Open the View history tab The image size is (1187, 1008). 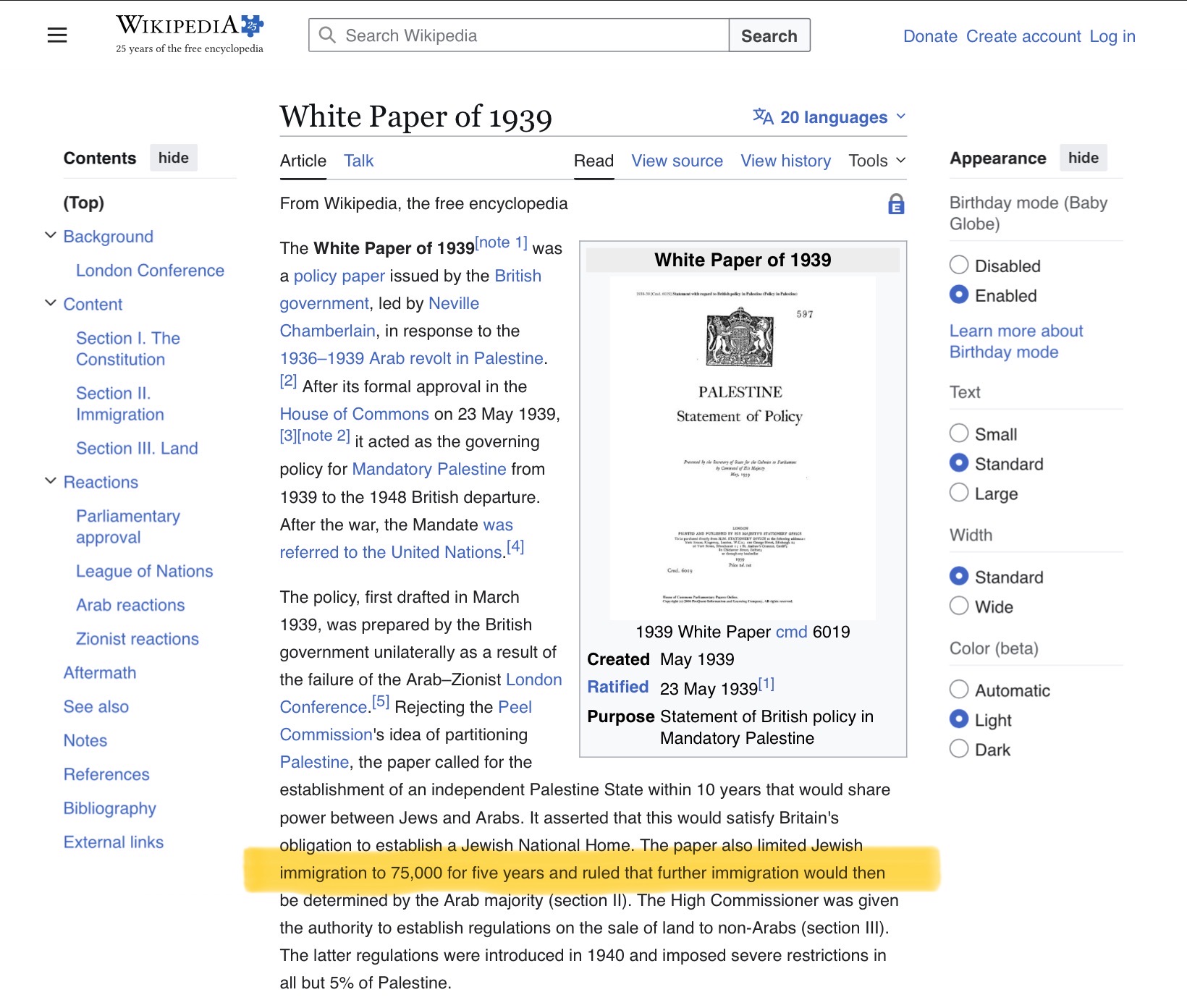pyautogui.click(x=785, y=161)
